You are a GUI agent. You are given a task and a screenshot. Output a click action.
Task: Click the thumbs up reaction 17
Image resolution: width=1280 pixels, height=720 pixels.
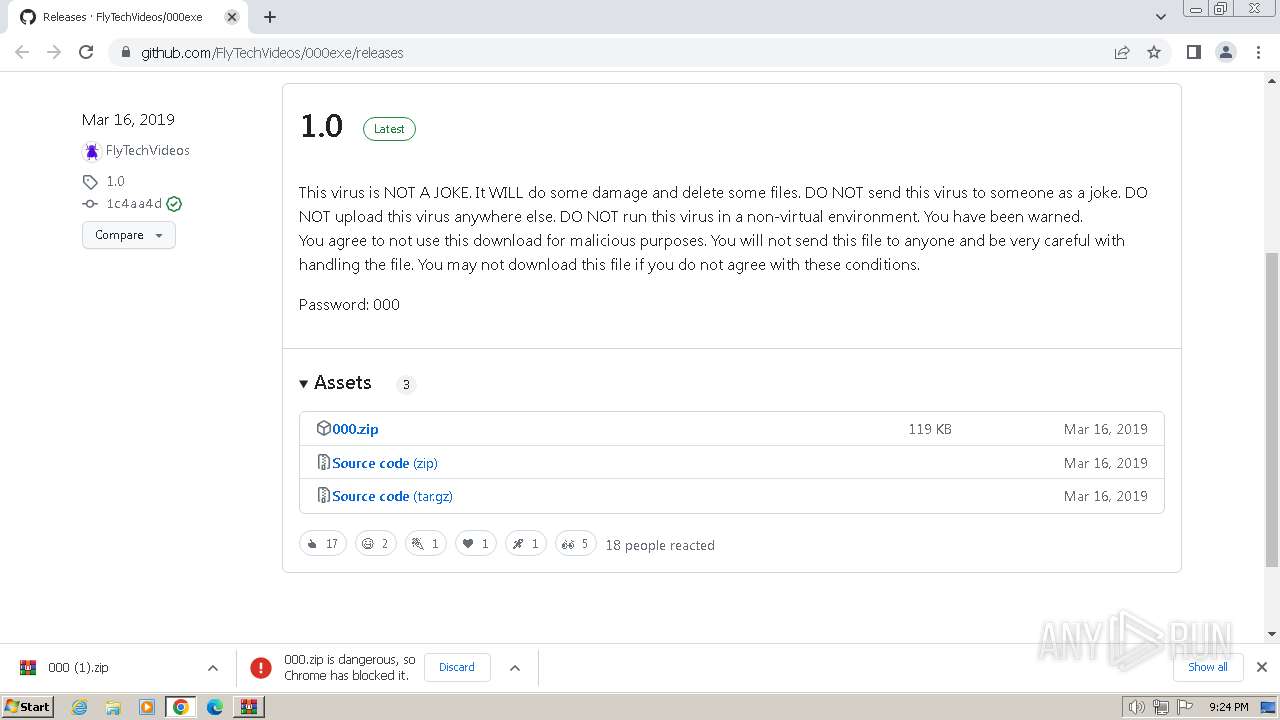[x=323, y=544]
